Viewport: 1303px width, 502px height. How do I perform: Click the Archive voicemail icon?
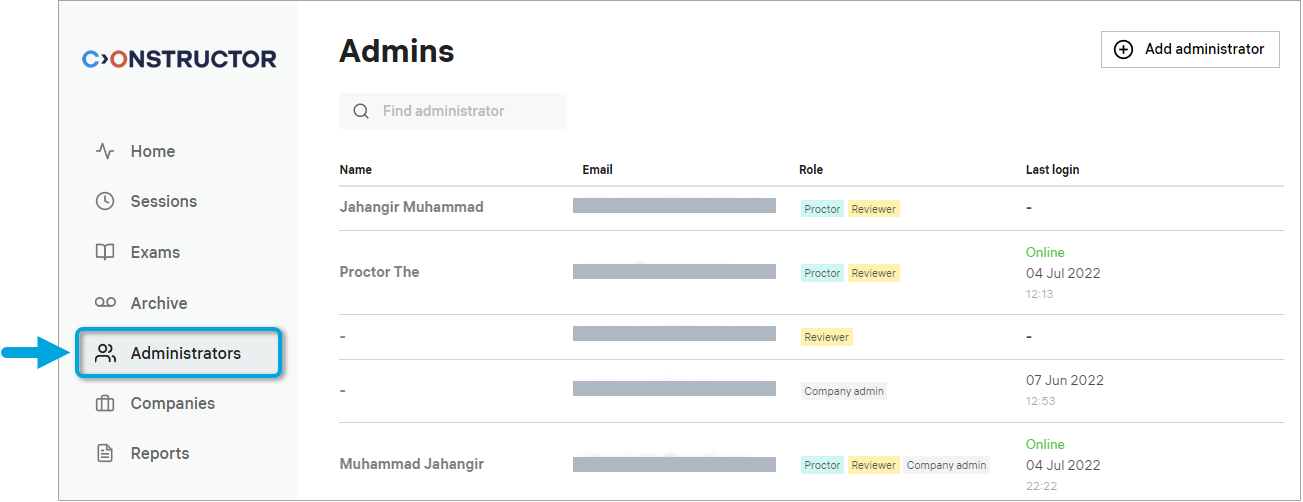point(105,303)
